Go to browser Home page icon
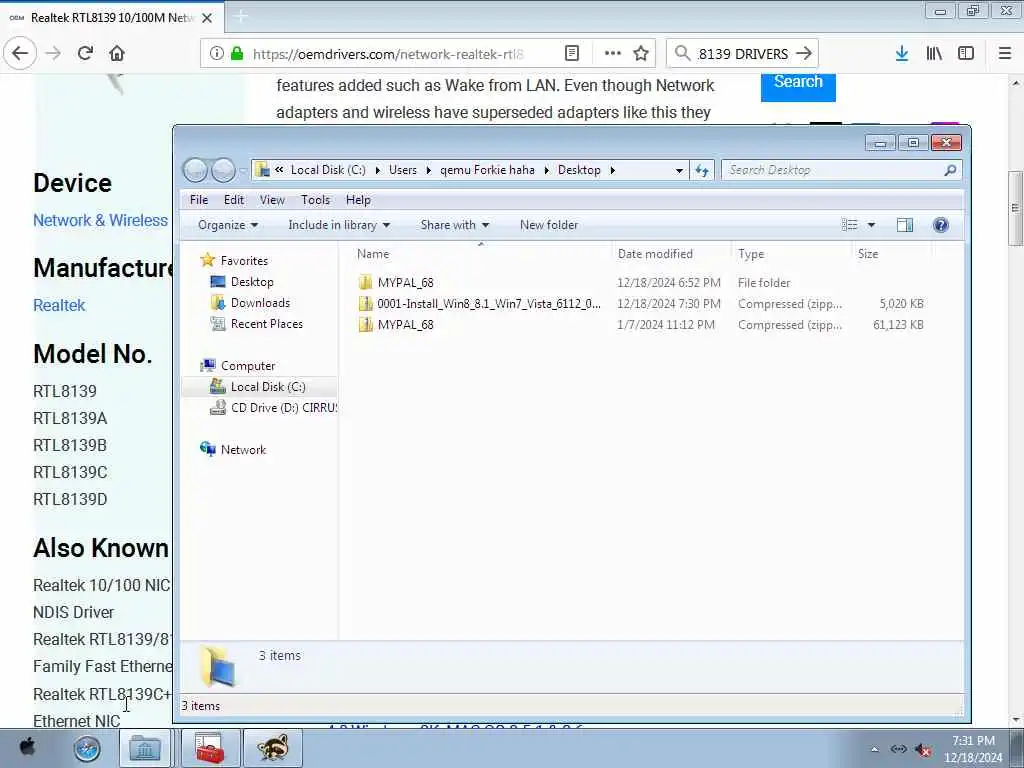 pyautogui.click(x=117, y=54)
